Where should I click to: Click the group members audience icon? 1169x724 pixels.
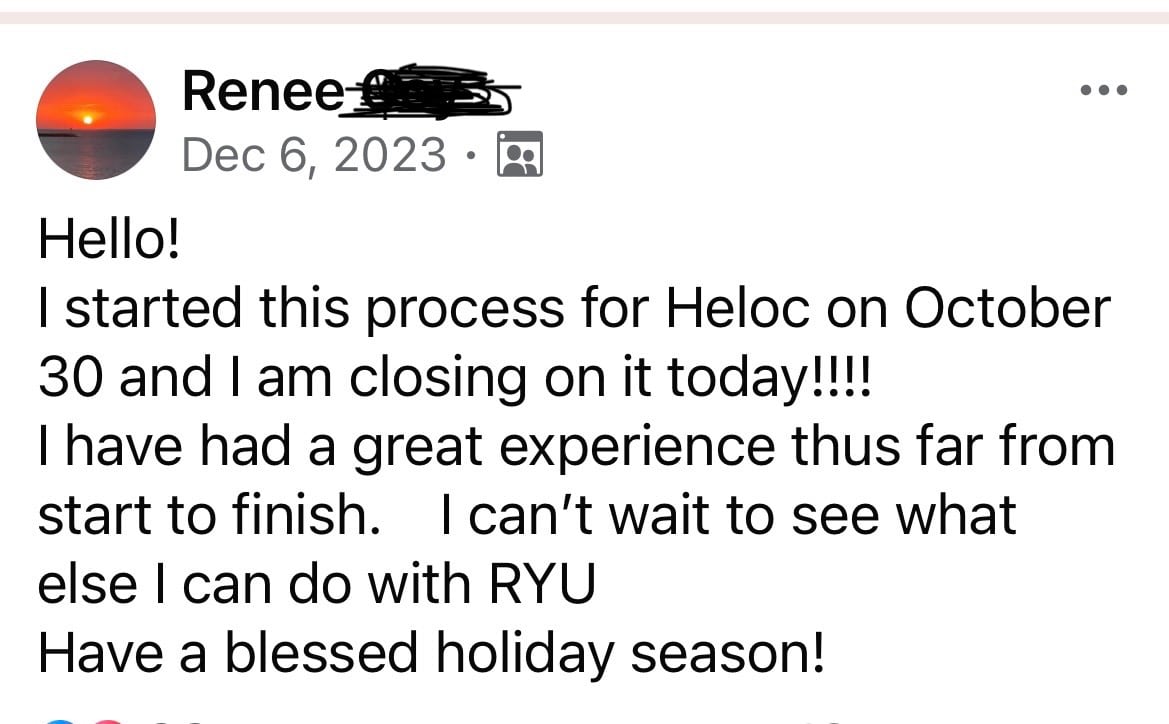520,154
